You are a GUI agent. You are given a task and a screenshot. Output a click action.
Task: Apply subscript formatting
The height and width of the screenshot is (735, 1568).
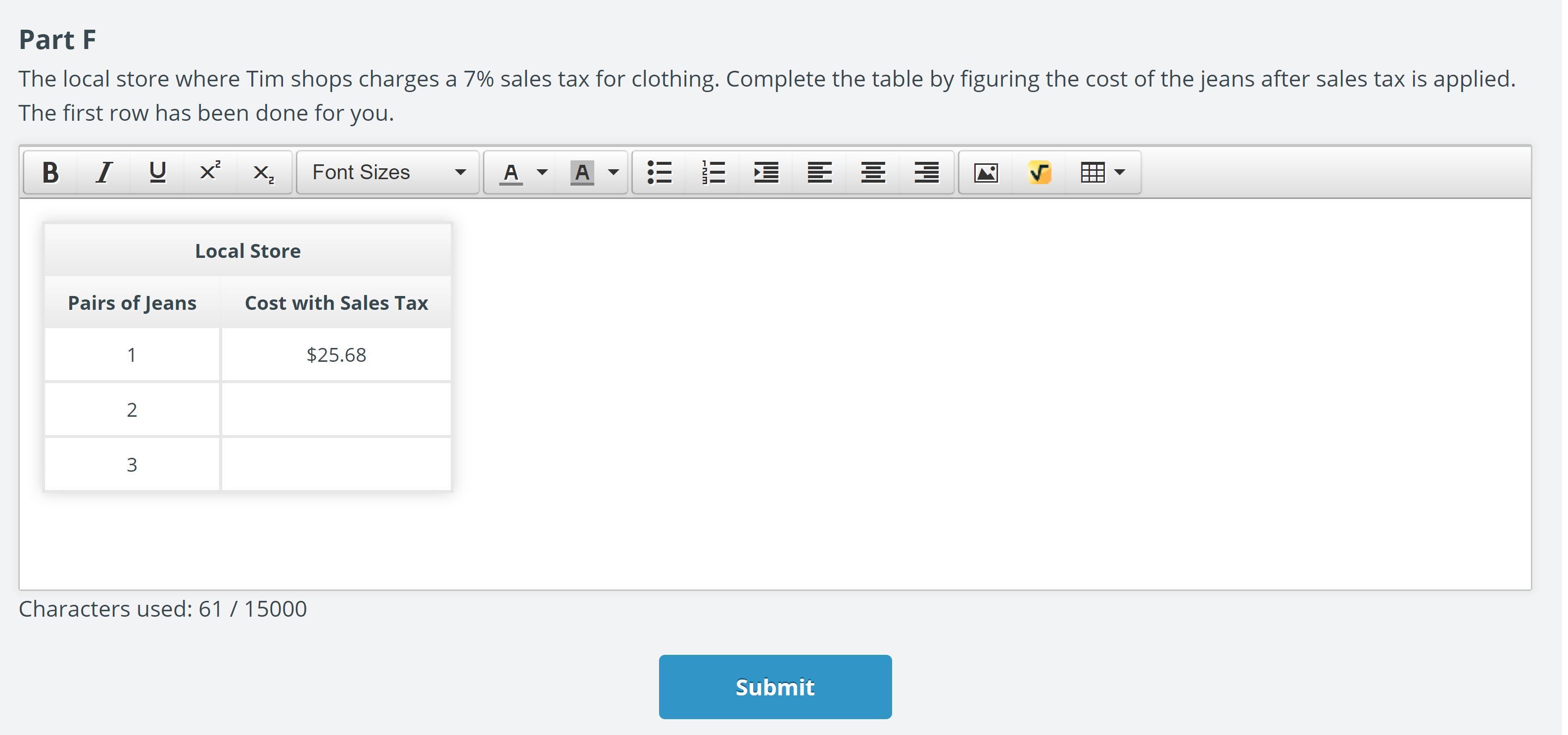click(263, 172)
